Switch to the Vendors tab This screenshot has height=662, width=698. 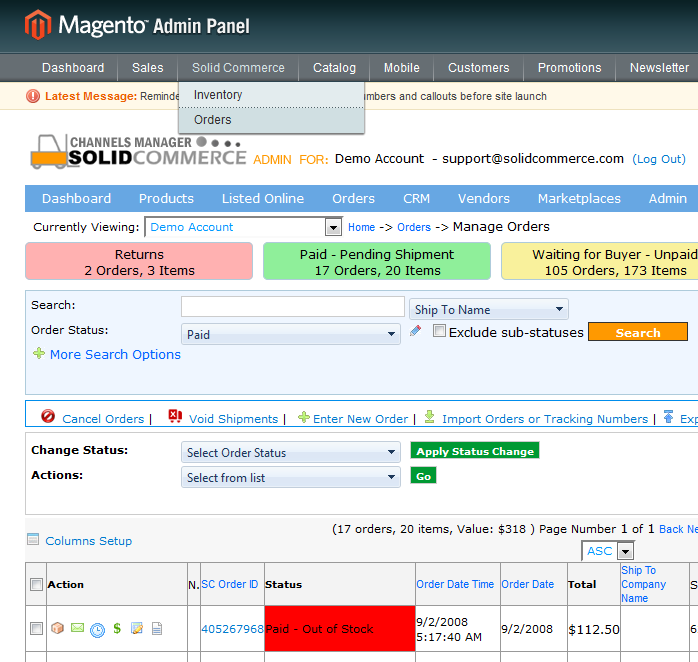click(x=483, y=199)
